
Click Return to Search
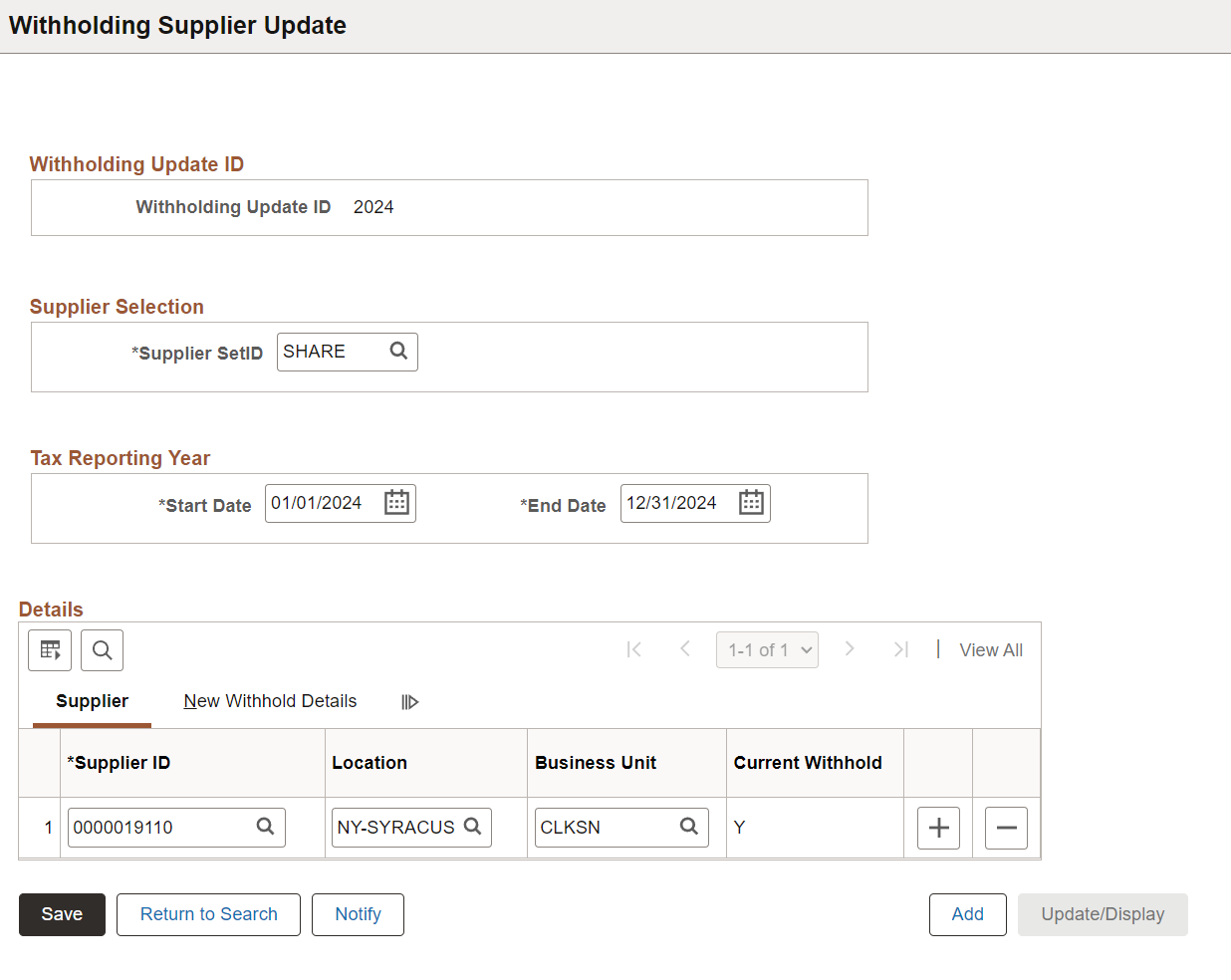click(x=208, y=914)
